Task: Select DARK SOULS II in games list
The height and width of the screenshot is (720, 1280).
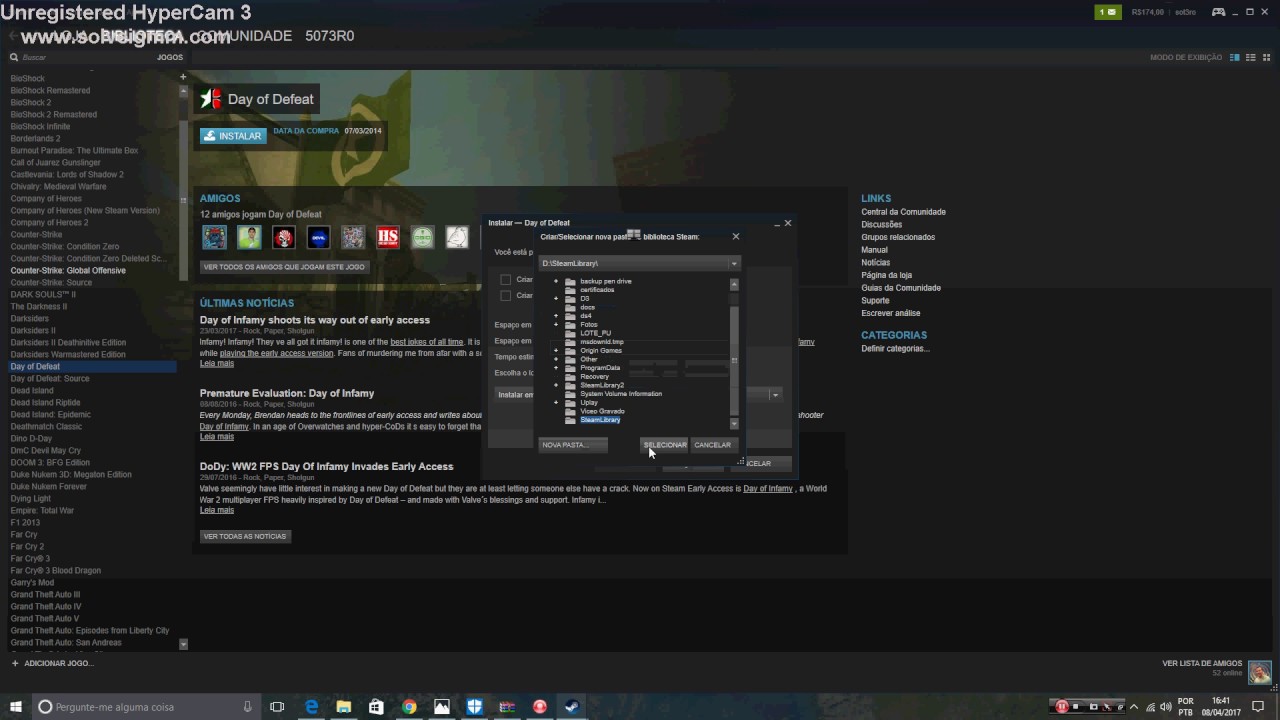Action: 43,295
